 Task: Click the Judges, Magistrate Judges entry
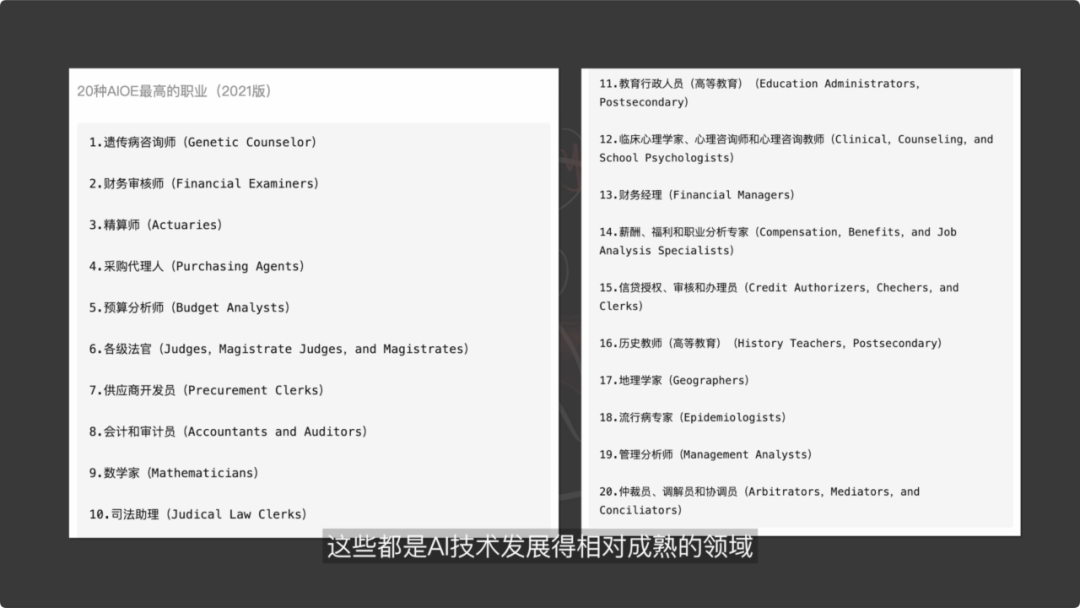click(279, 349)
